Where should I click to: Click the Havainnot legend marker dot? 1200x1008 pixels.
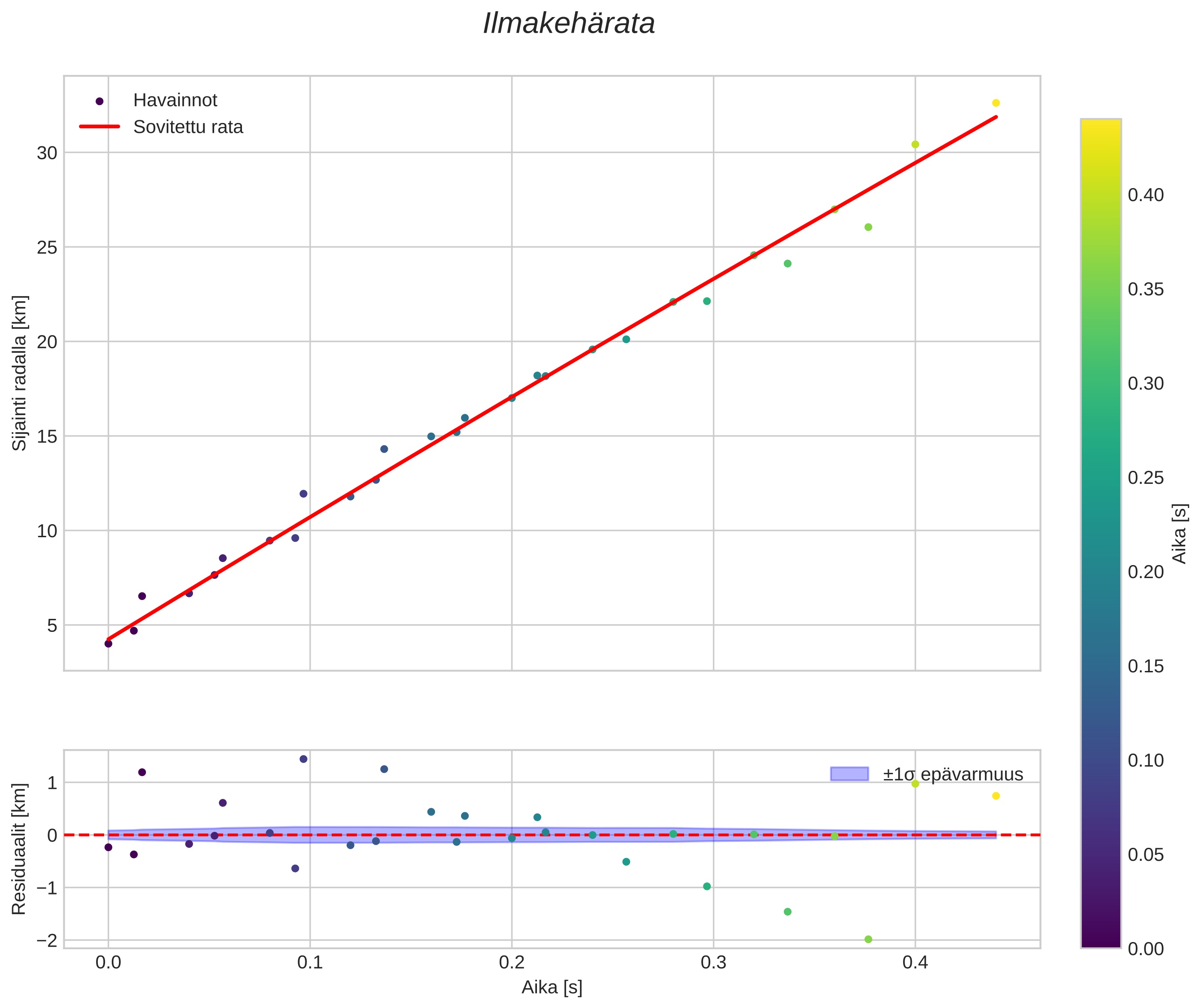pos(100,101)
